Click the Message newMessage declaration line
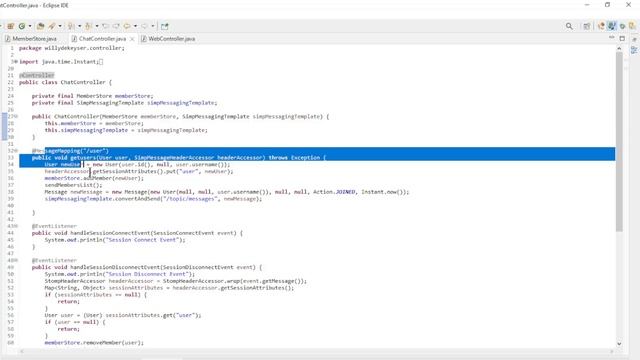Viewport: 640px width, 360px height. pos(227,192)
